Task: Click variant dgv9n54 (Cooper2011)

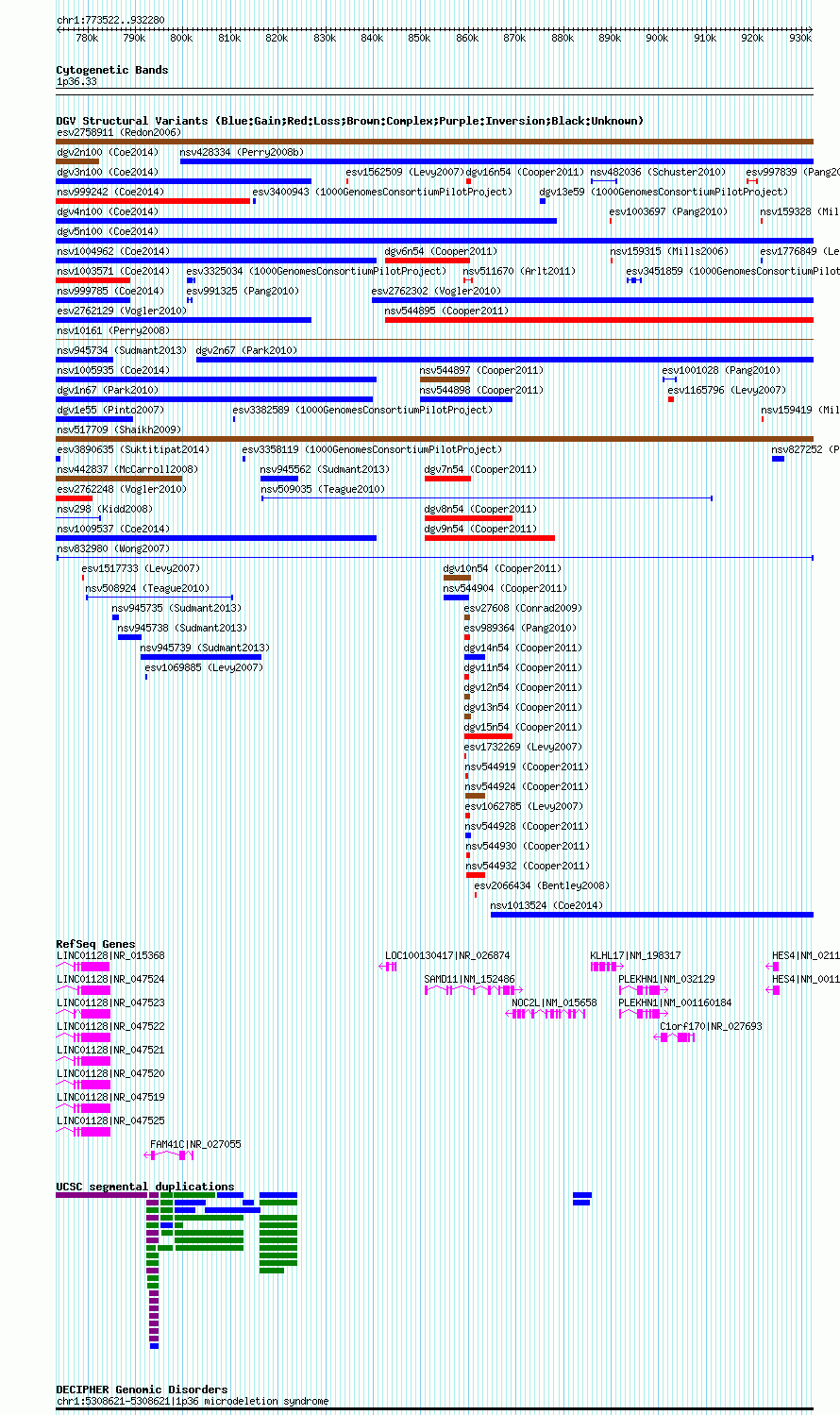Action: coord(480,529)
